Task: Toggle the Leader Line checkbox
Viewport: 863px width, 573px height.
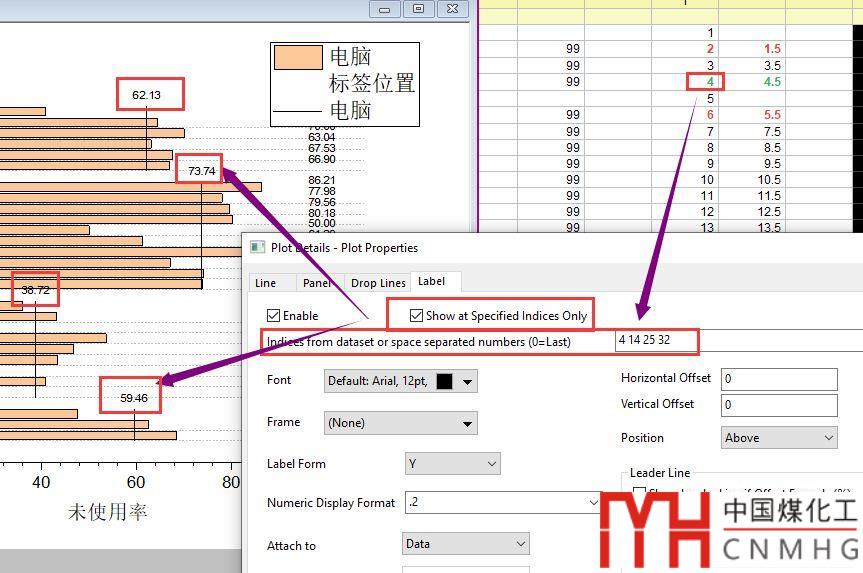Action: click(640, 491)
